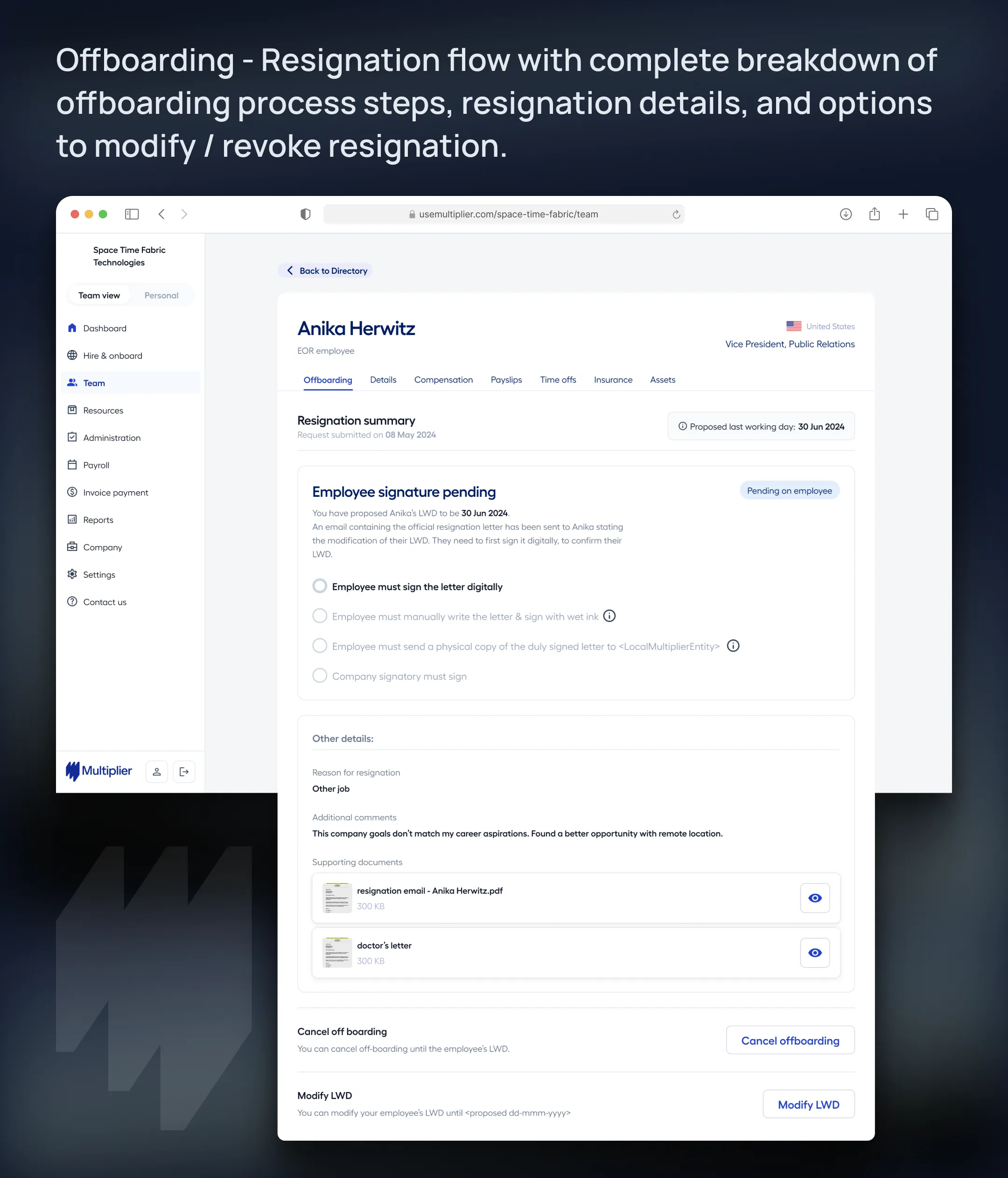Click the logout icon button
This screenshot has width=1008, height=1178.
[184, 772]
